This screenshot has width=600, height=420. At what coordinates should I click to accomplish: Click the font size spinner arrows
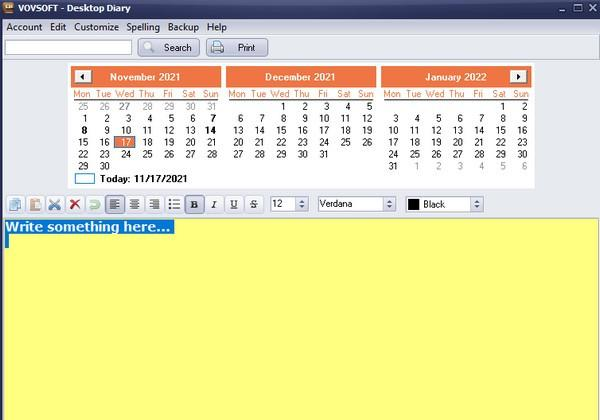[302, 204]
